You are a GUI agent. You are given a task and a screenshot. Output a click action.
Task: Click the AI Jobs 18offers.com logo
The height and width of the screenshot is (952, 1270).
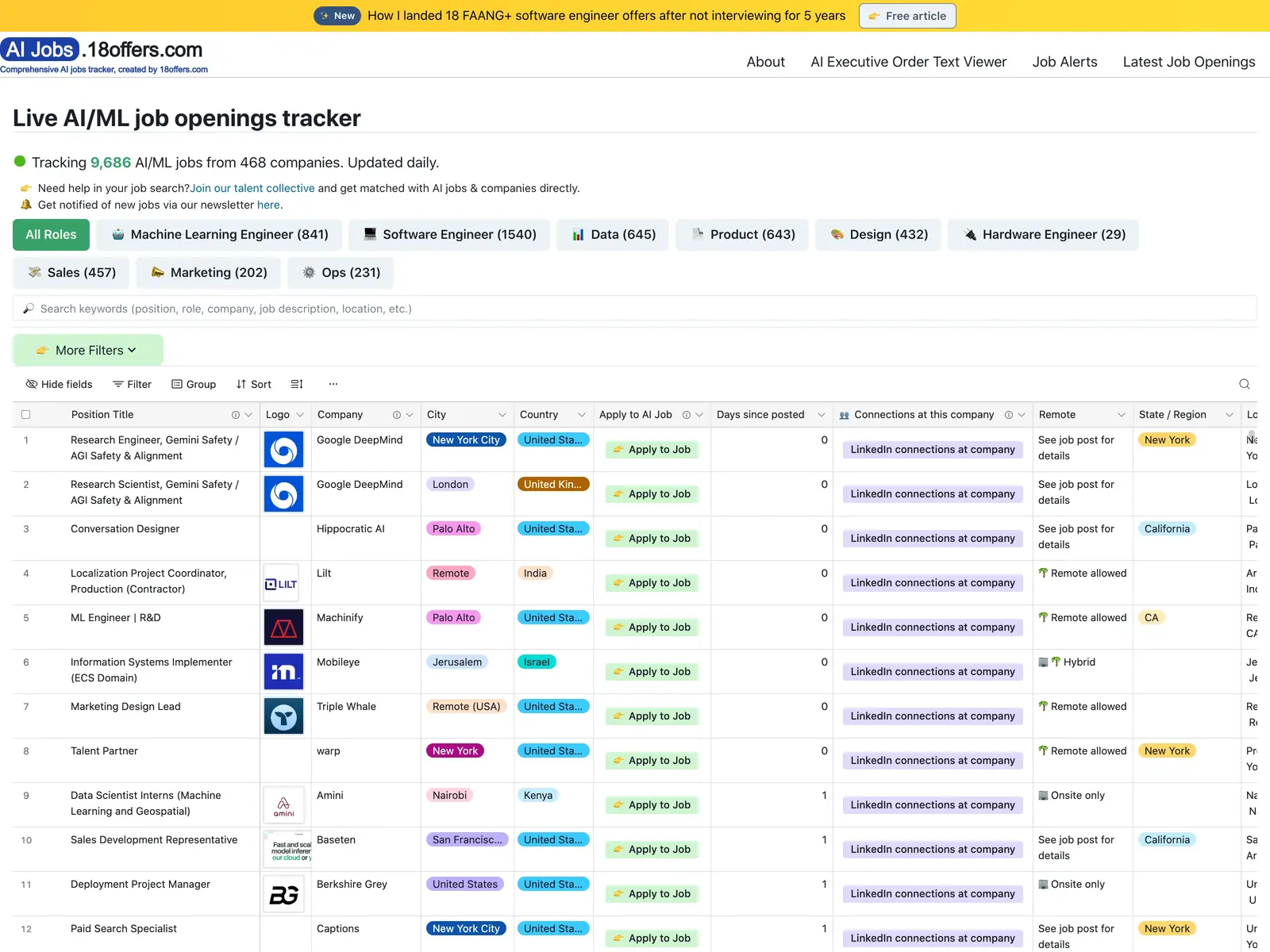click(x=103, y=56)
